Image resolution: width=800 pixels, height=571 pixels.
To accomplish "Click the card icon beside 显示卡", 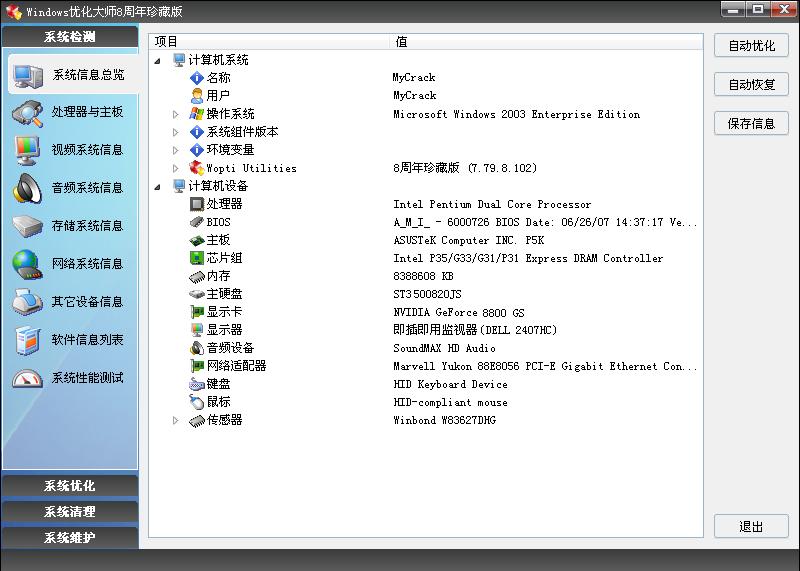I will point(197,312).
